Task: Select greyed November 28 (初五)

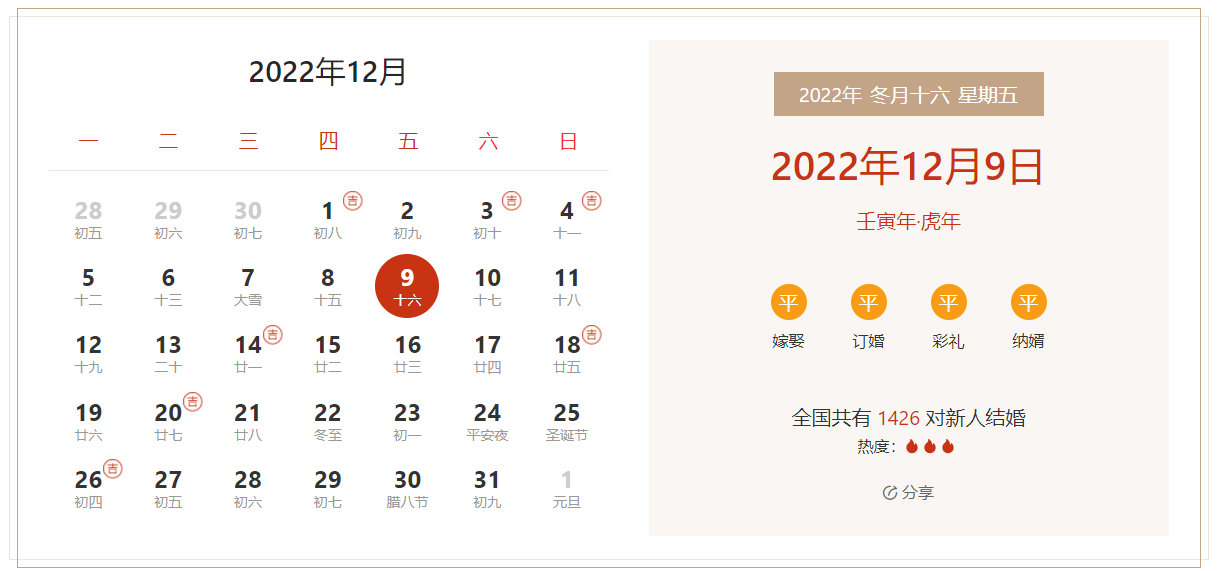Action: (x=88, y=220)
